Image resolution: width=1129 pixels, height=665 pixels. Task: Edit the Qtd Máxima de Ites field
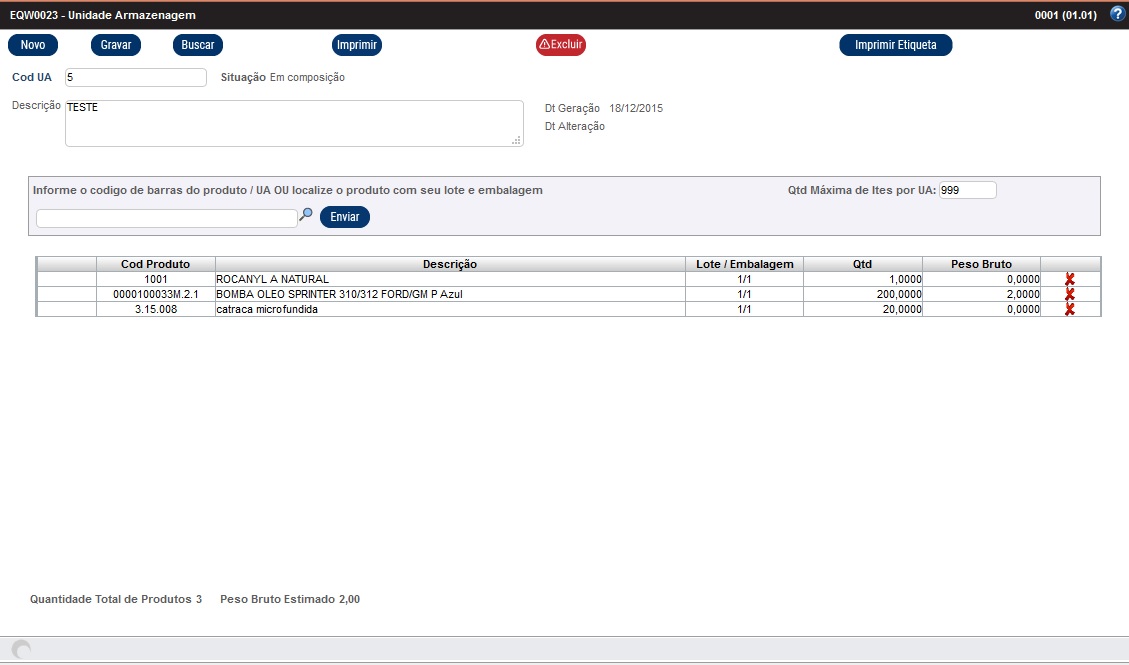tap(967, 190)
